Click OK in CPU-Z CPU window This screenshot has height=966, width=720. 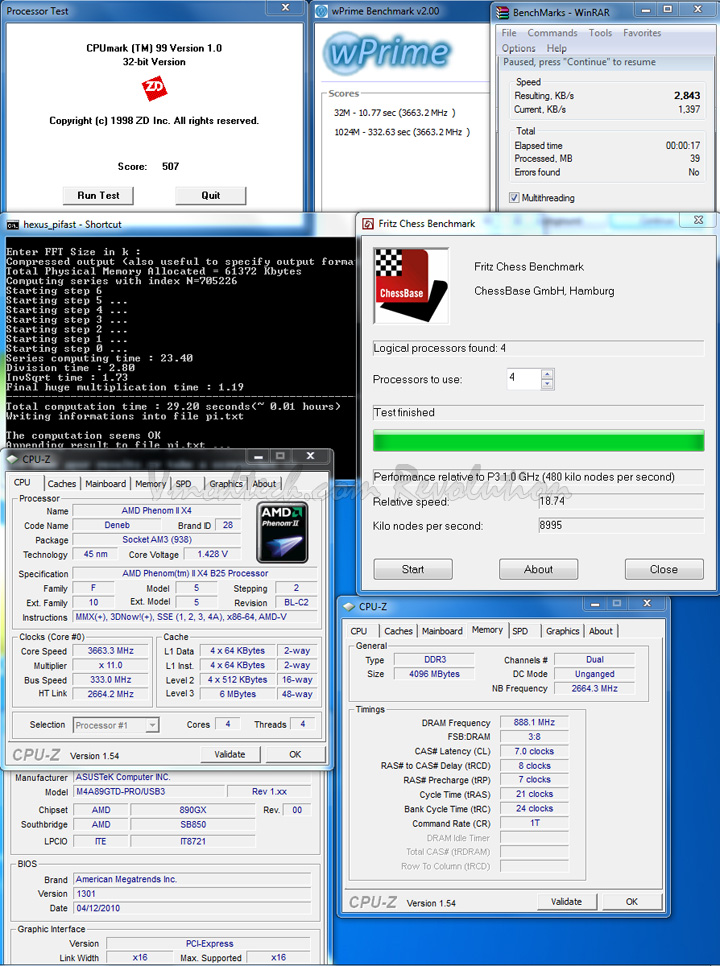[295, 754]
